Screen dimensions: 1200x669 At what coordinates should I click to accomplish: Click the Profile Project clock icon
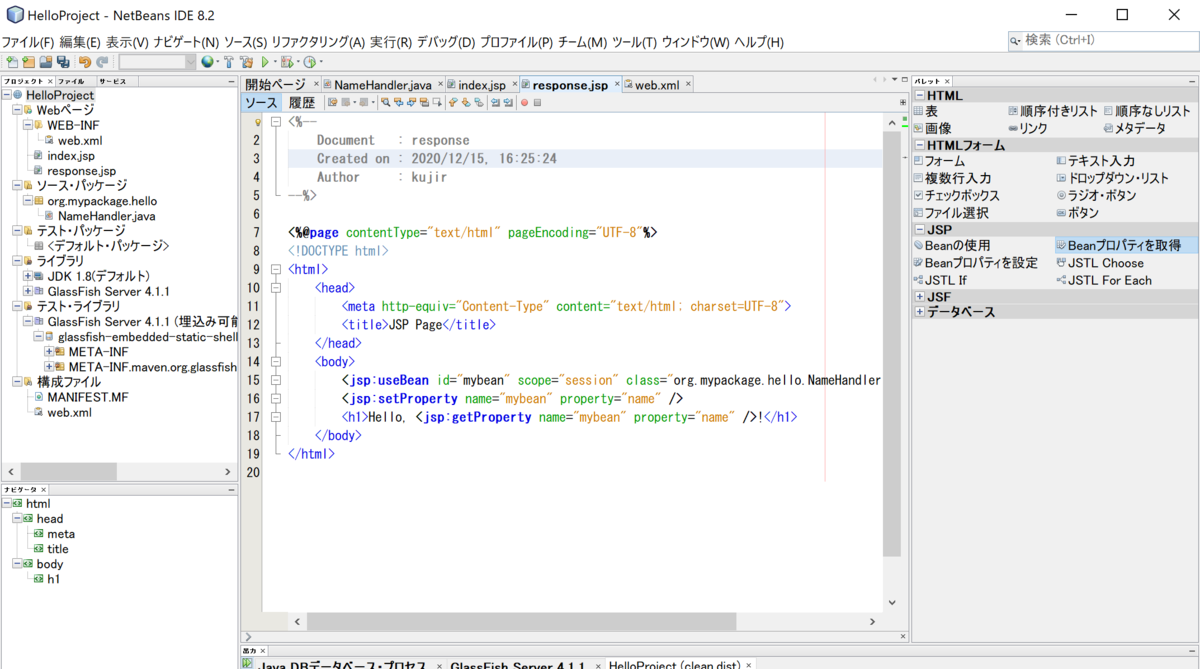[x=310, y=62]
